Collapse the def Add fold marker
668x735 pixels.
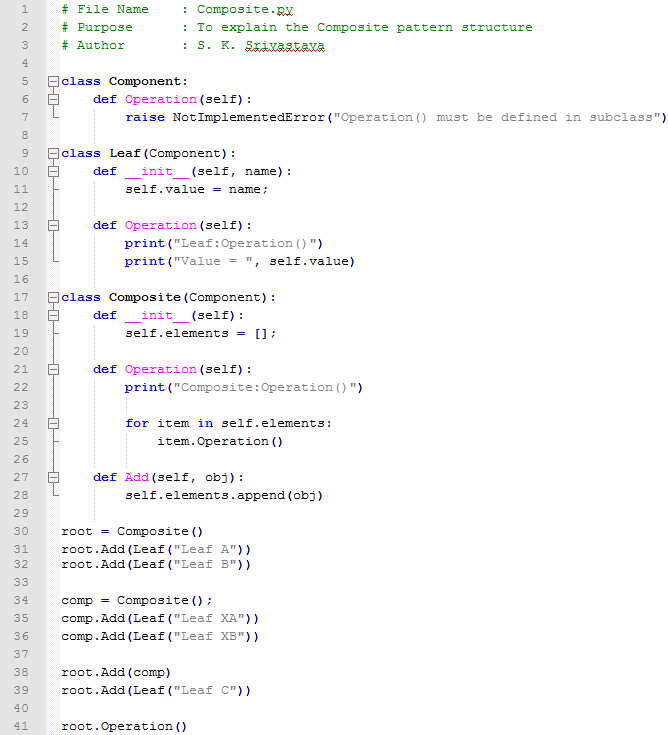click(x=53, y=477)
